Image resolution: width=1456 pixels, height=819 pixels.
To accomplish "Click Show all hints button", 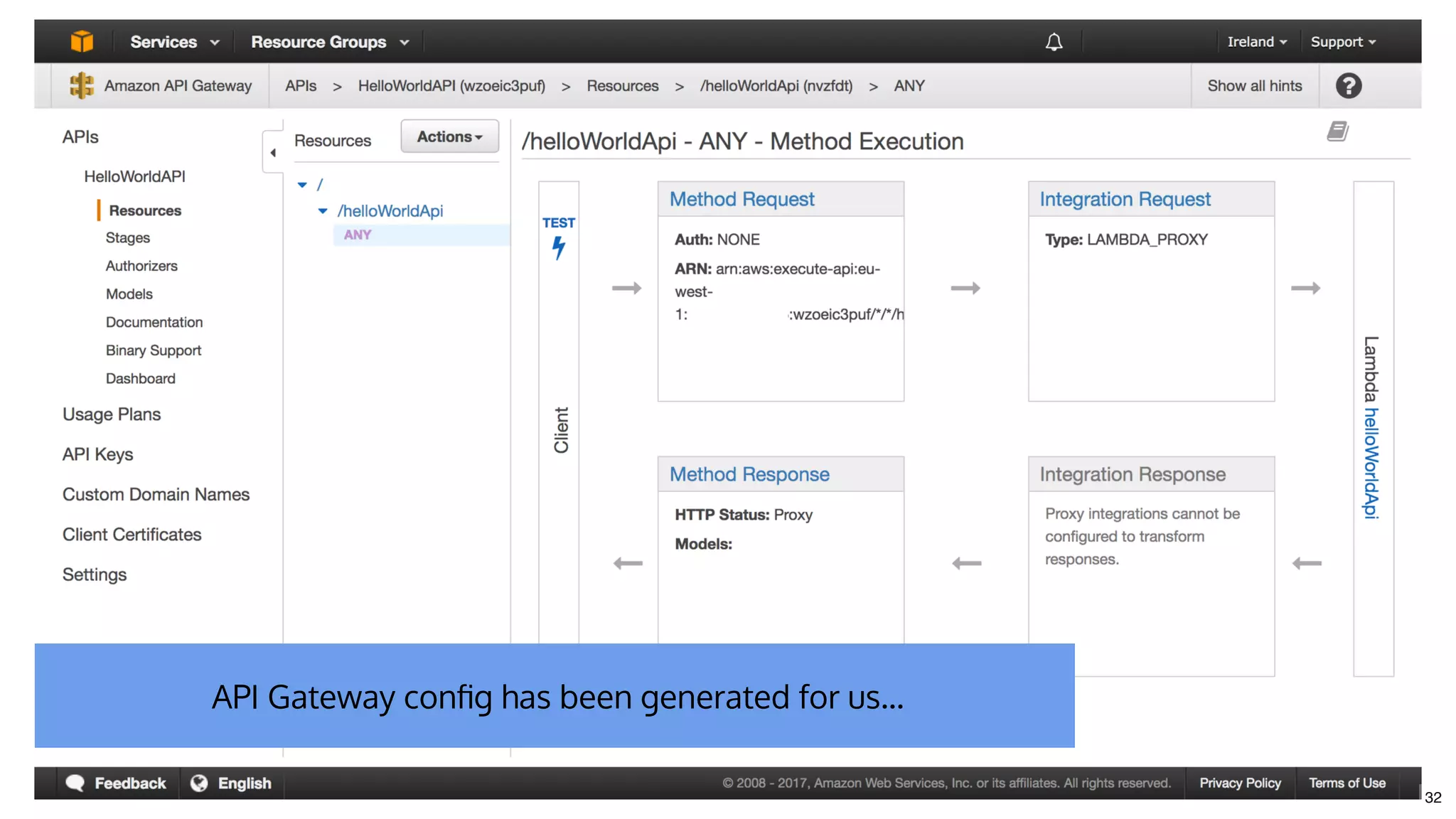I will coord(1255,86).
